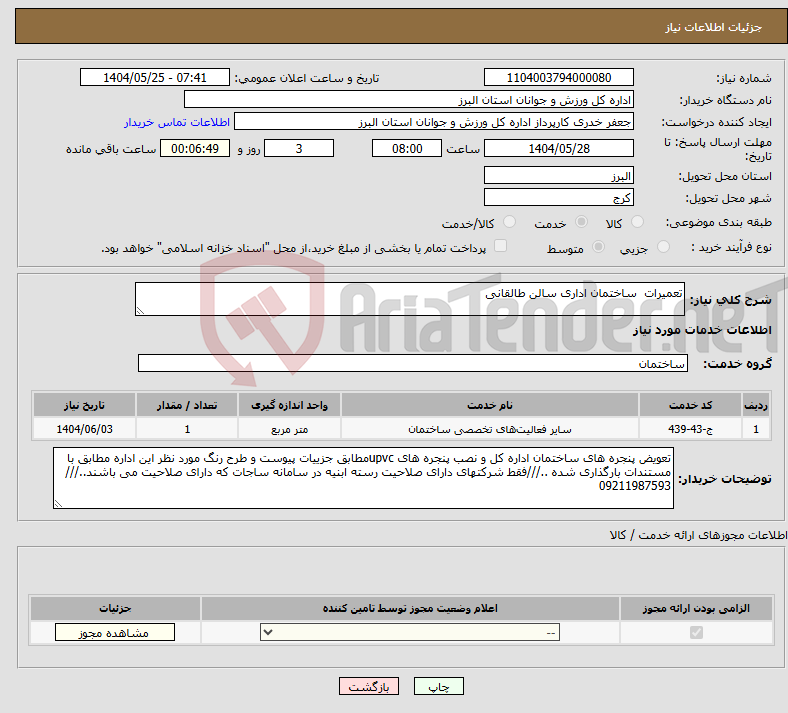Open the اطلاعات تماس خریدار link
This screenshot has width=788, height=713.
coord(177,122)
